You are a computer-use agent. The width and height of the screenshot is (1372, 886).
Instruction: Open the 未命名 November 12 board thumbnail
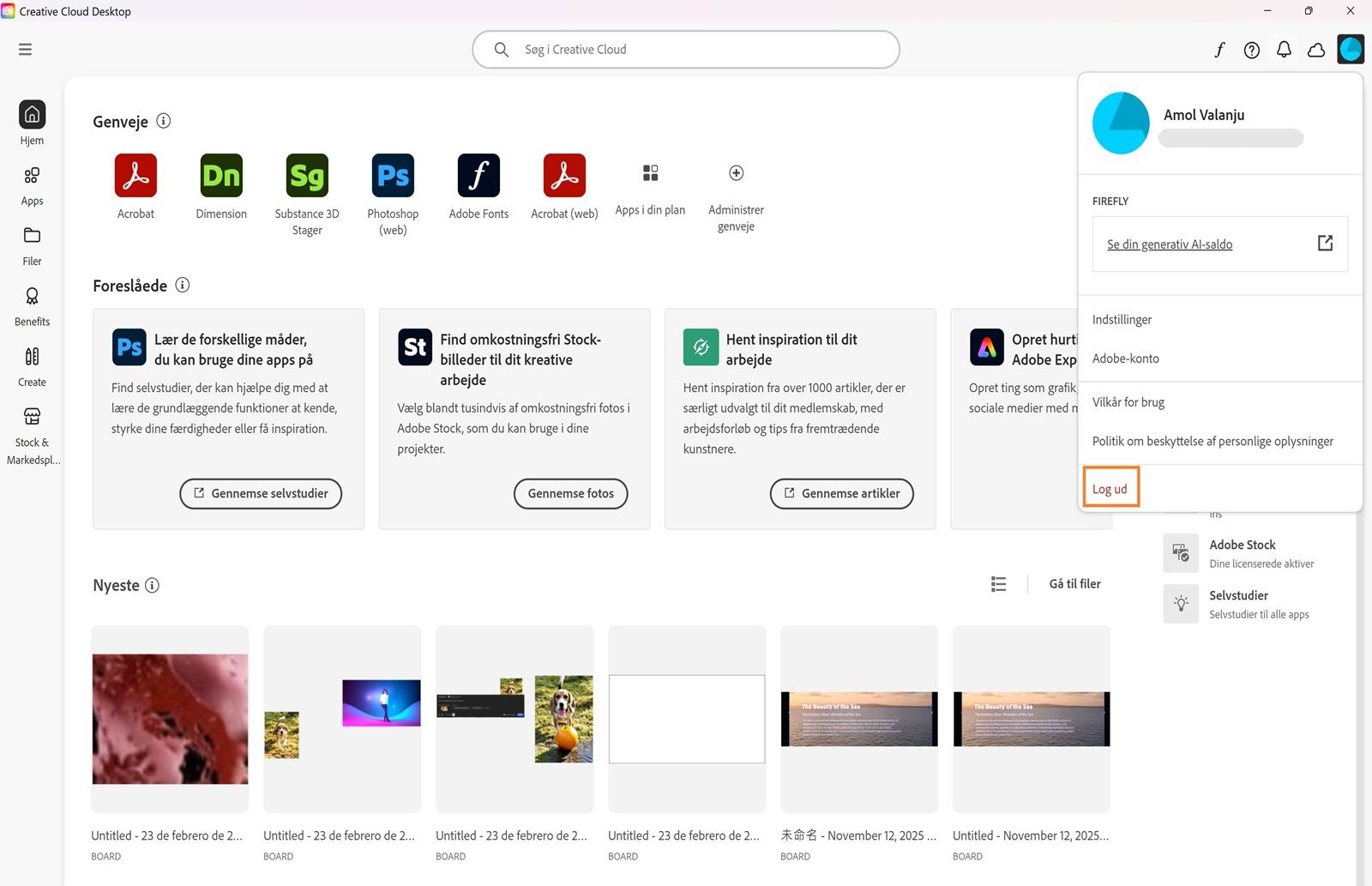[859, 719]
